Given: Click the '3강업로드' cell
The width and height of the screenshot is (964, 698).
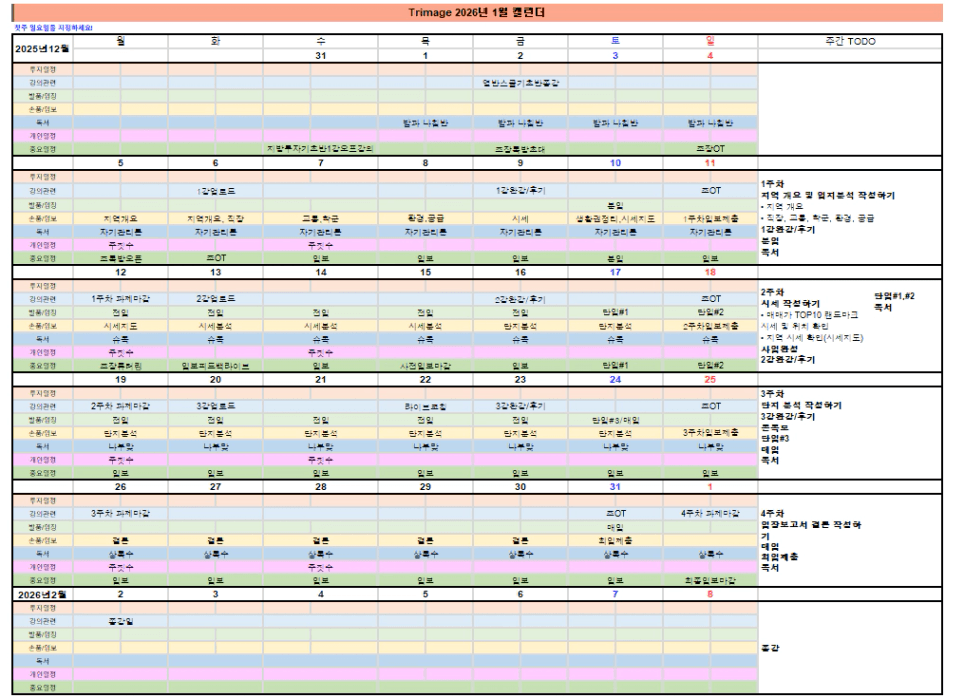Looking at the screenshot, I should pos(215,406).
